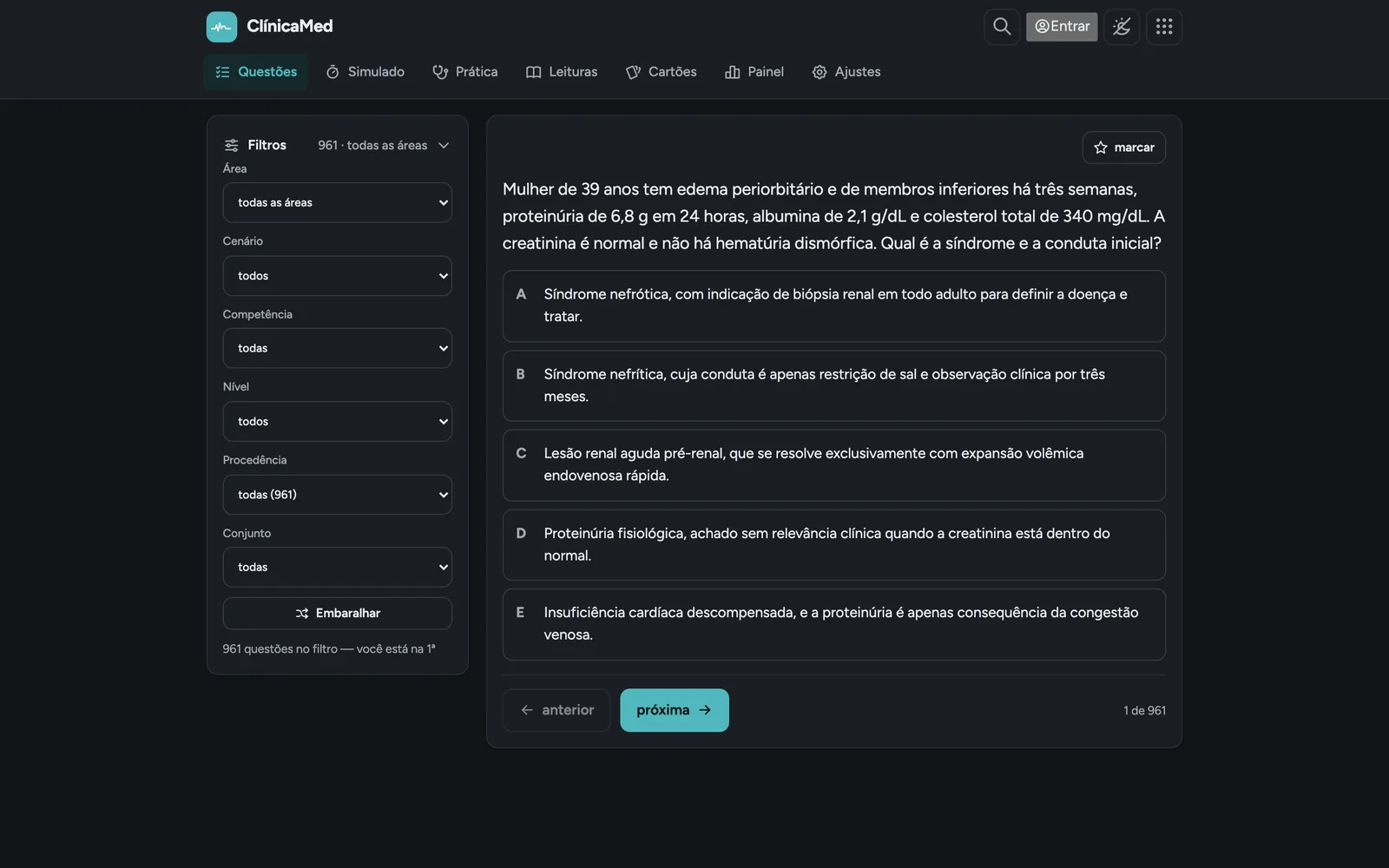Open the Leituras tab
Screen dimensions: 1389x868
point(562,72)
